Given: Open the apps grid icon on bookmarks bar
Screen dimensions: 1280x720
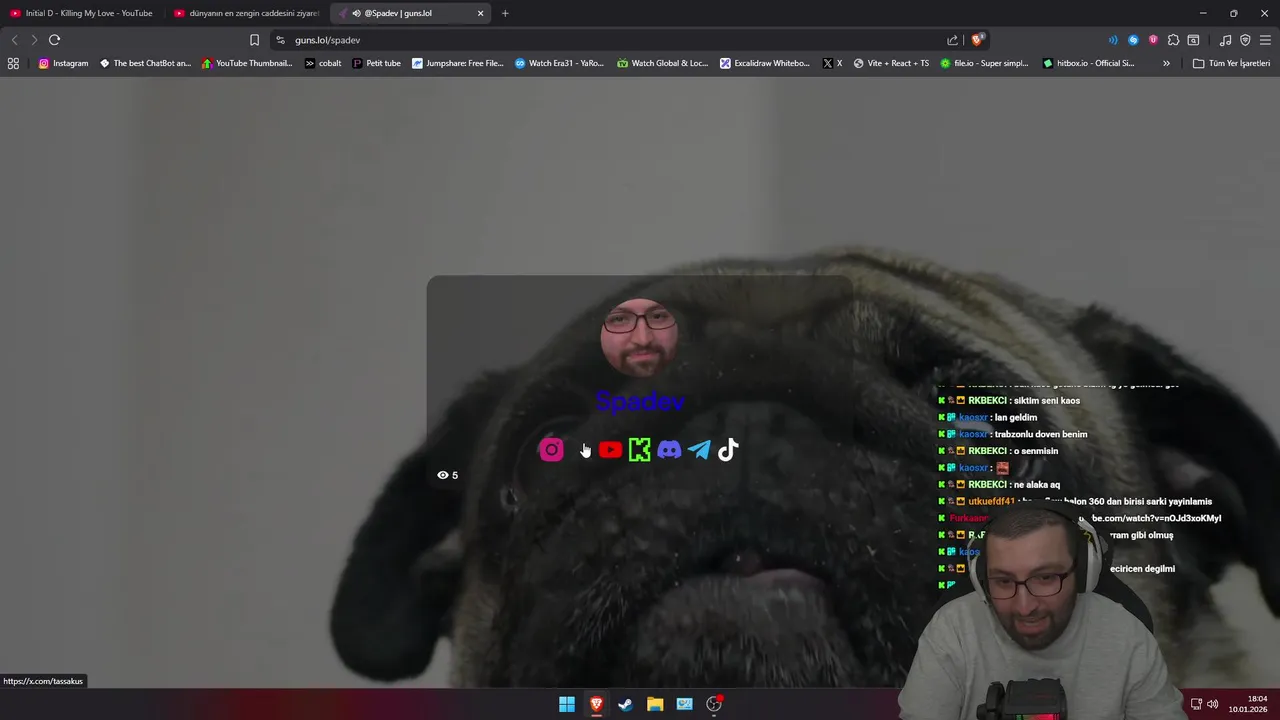Looking at the screenshot, I should pos(13,63).
